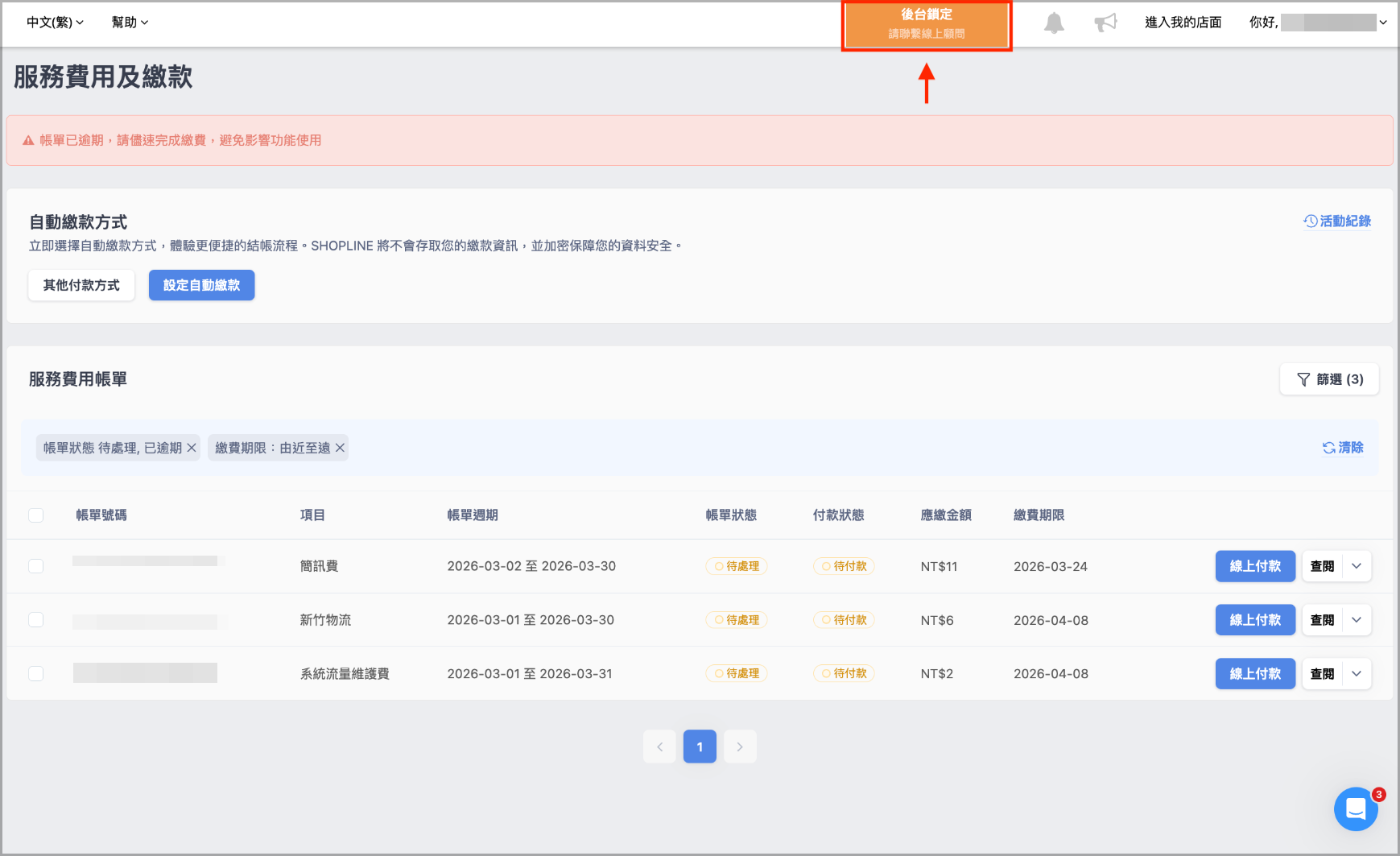Screen dimensions: 1400x856
Task: Select the checkbox for 系統流量維護費 row
Action: (36, 673)
